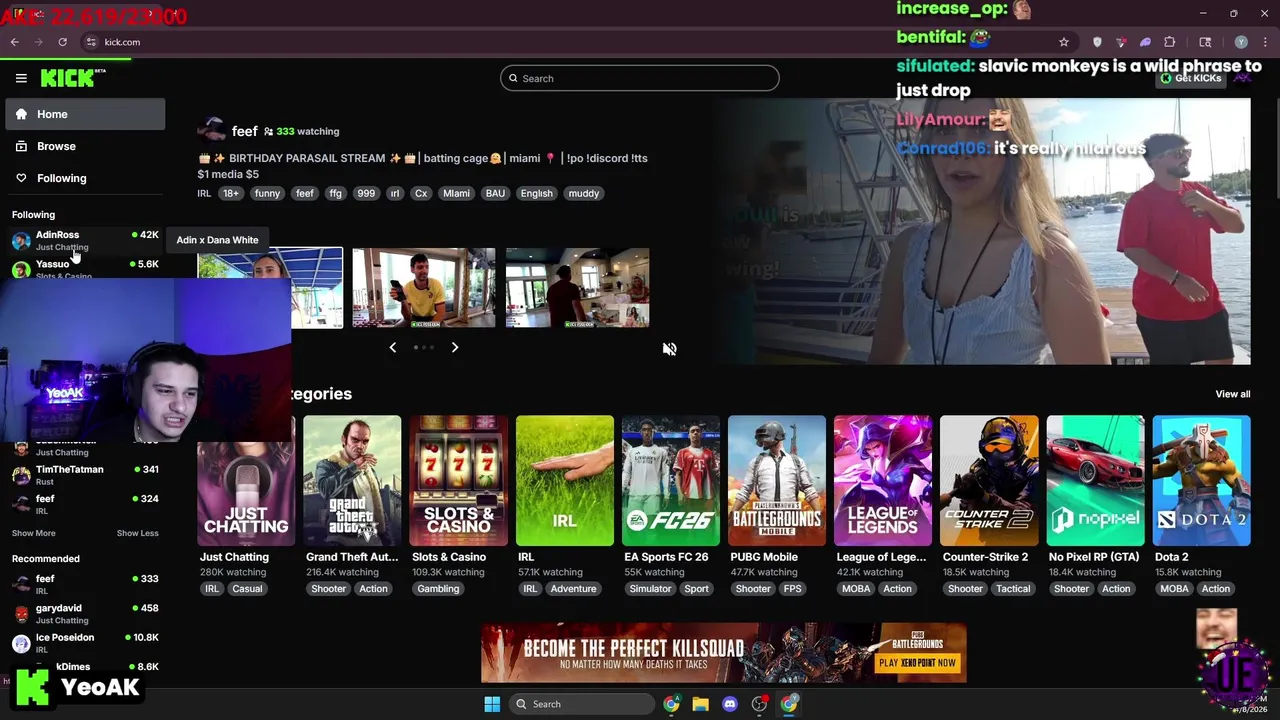Open the rightmost carousel stream thumbnail
This screenshot has height=720, width=1280.
coord(577,288)
